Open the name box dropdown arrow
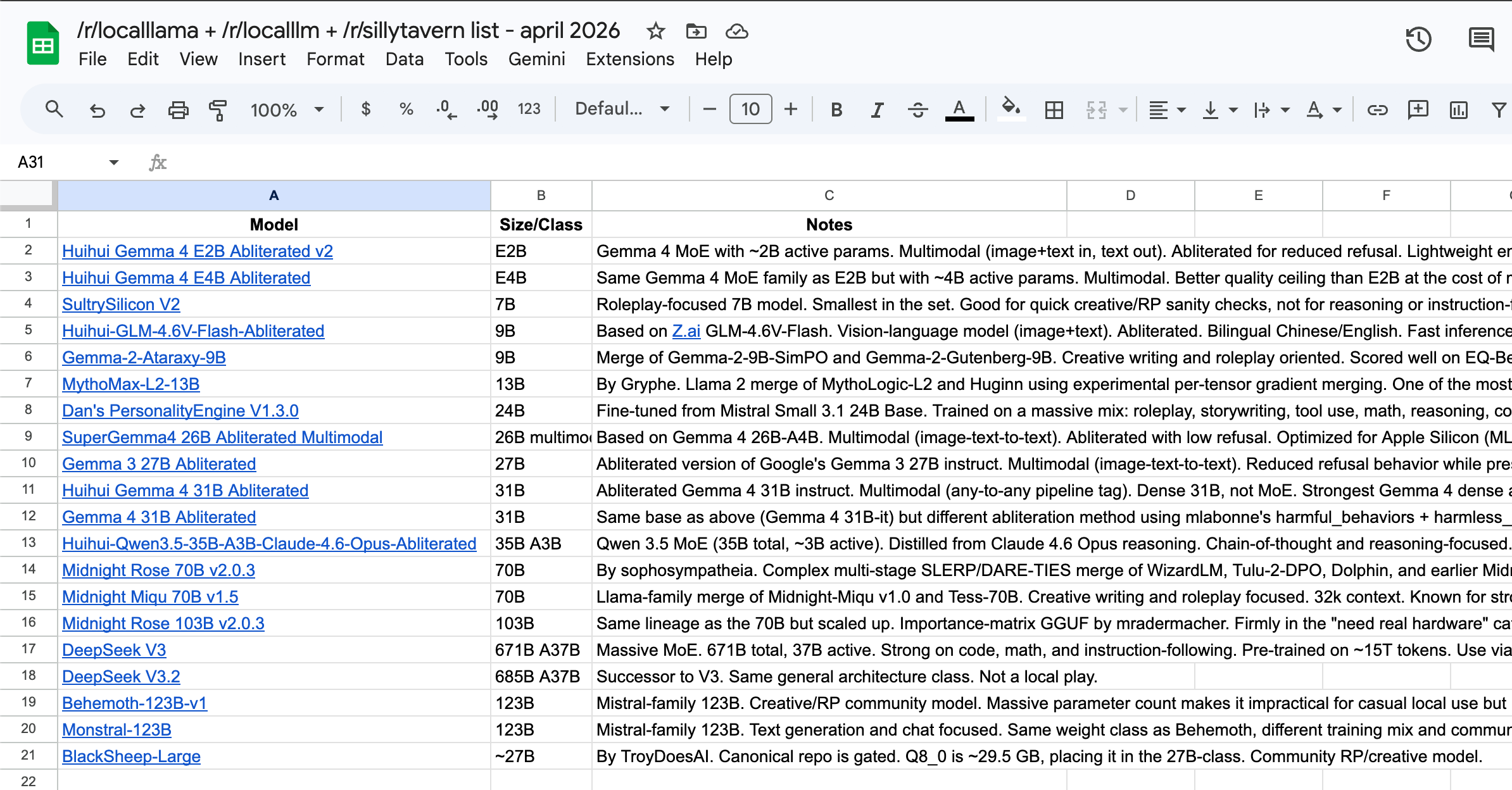The image size is (1512, 790). pos(114,163)
